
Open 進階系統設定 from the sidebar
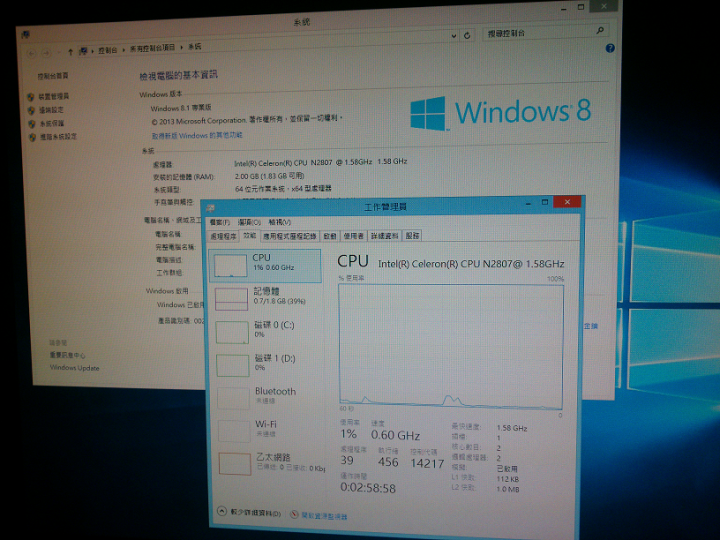pos(58,137)
